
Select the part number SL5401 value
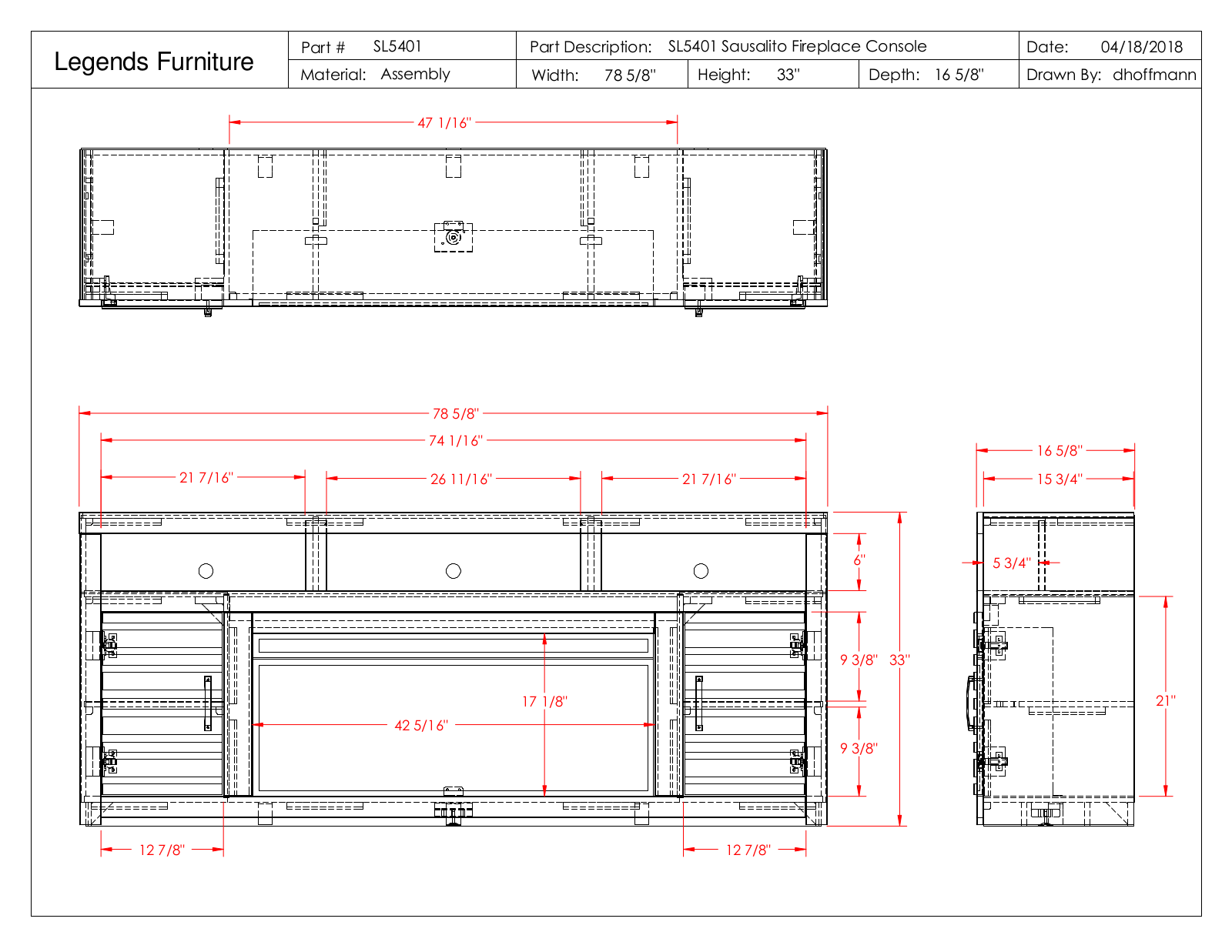397,46
